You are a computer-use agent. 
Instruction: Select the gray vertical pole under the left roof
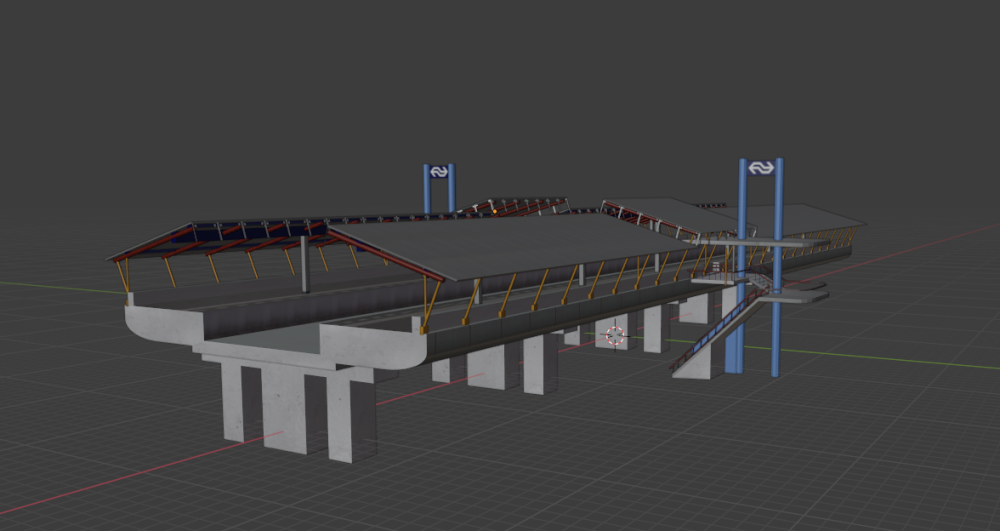305,265
